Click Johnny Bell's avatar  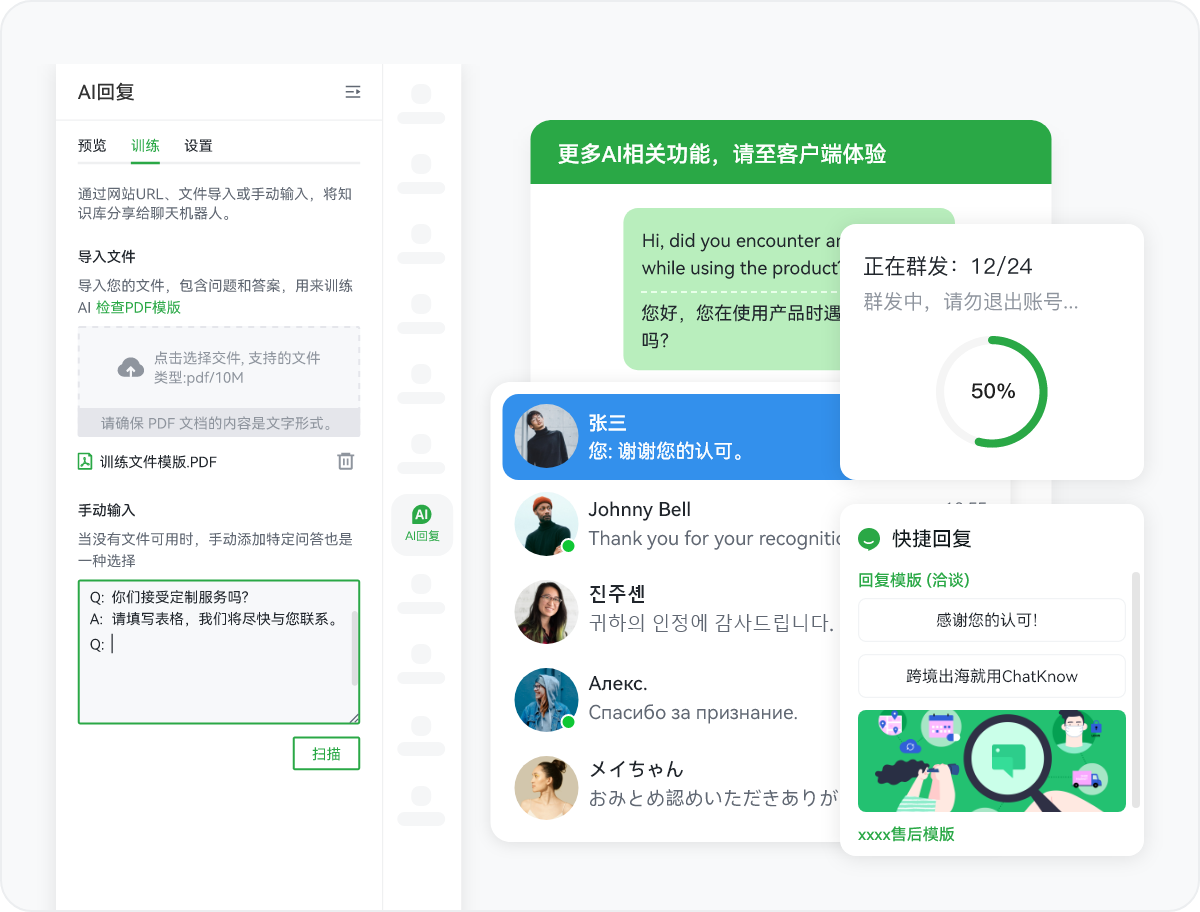(x=546, y=524)
